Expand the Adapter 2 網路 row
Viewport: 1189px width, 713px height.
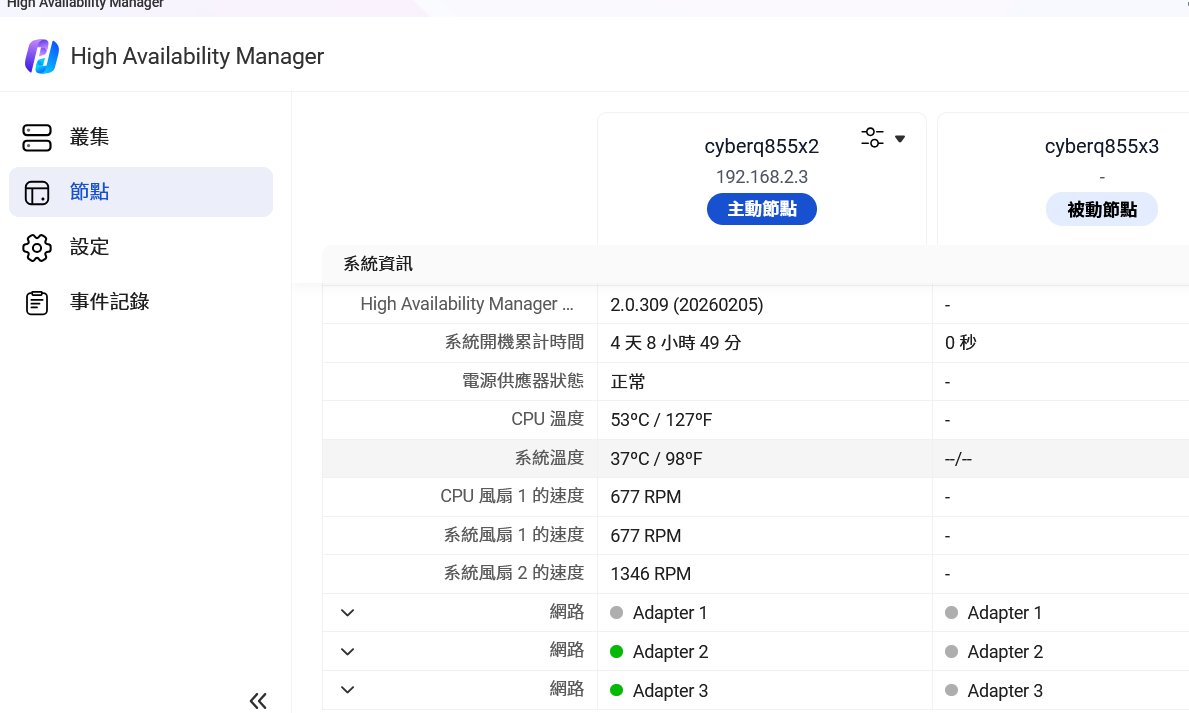(347, 652)
